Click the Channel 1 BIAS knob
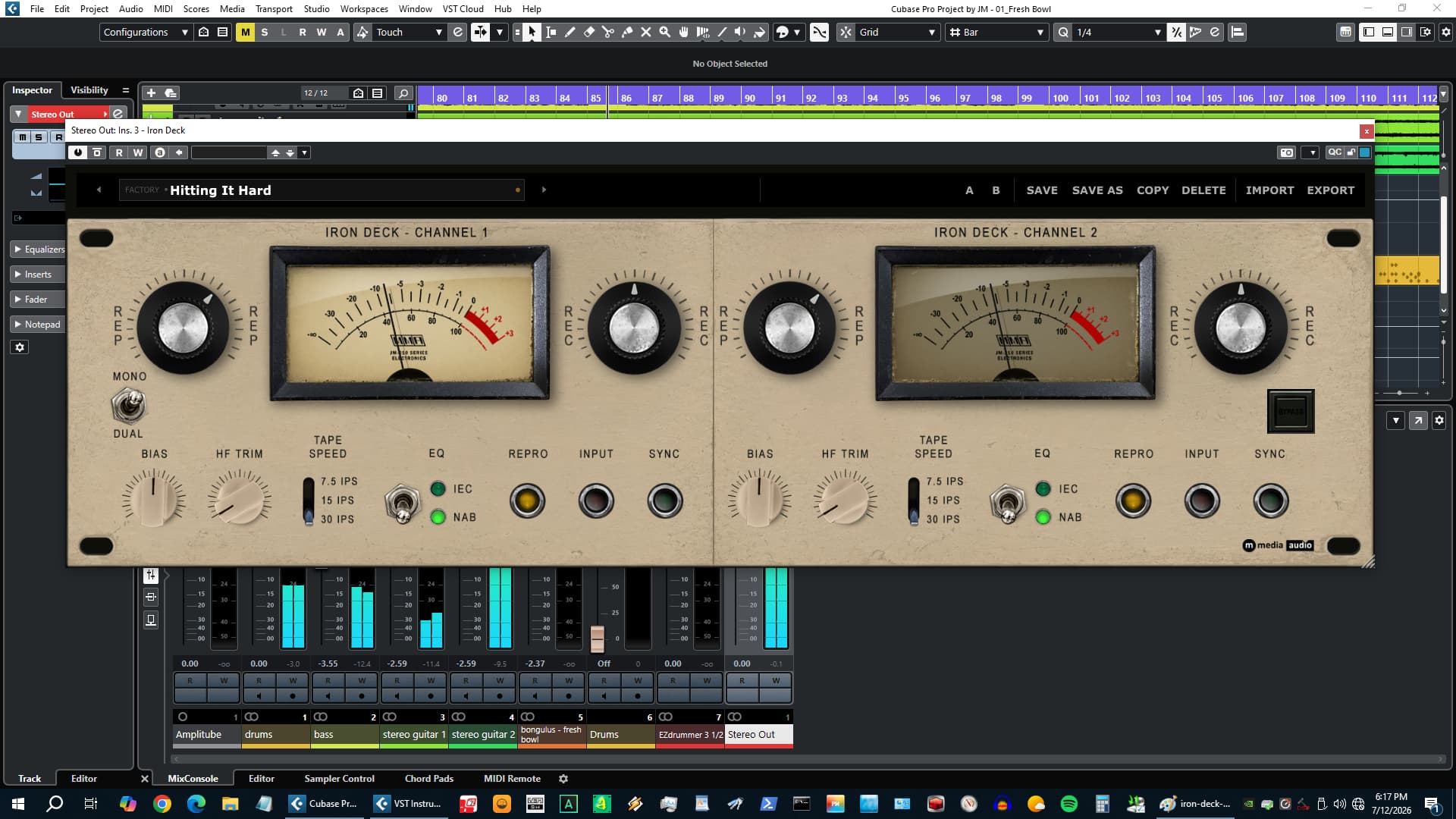 pos(153,499)
